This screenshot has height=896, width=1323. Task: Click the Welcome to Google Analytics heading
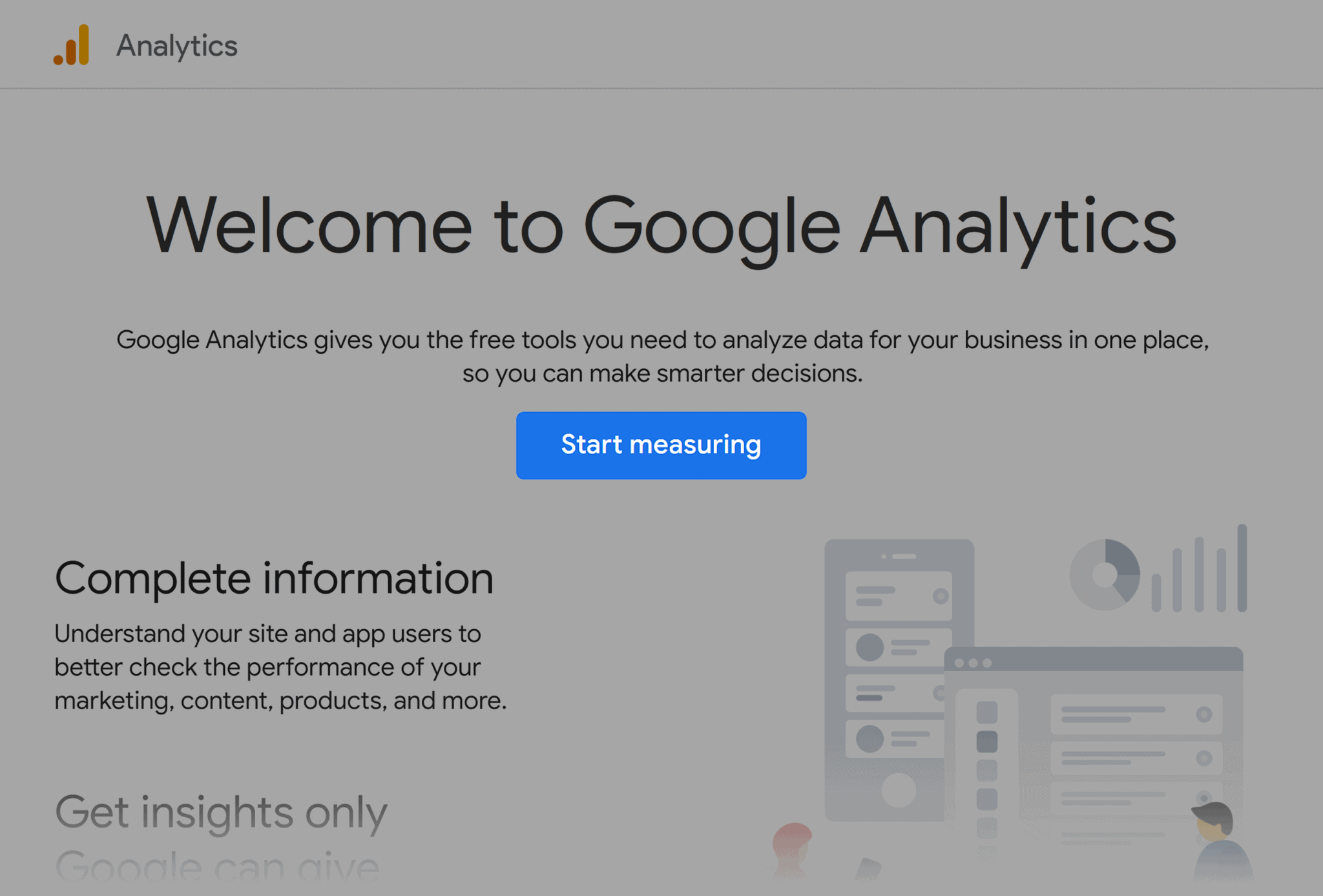click(x=661, y=226)
